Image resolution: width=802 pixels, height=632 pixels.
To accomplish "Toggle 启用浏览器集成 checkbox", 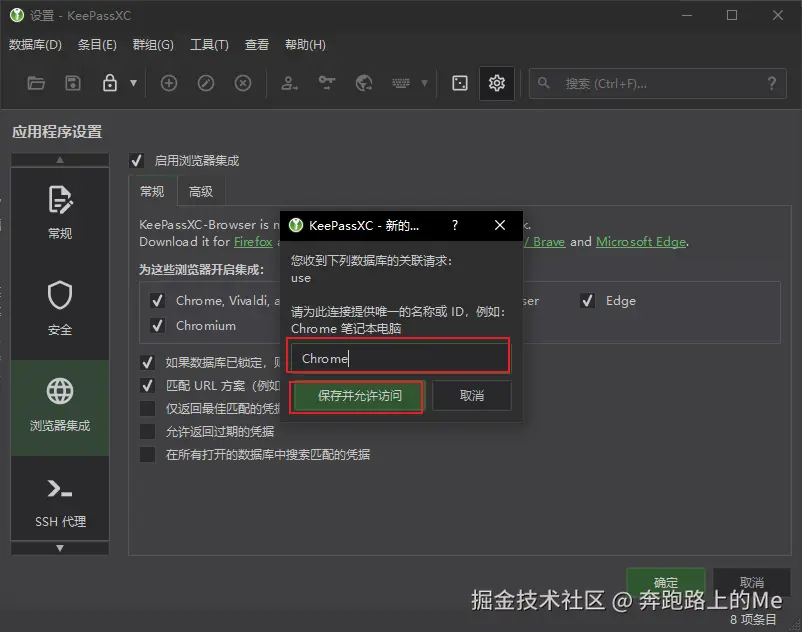I will tap(137, 161).
